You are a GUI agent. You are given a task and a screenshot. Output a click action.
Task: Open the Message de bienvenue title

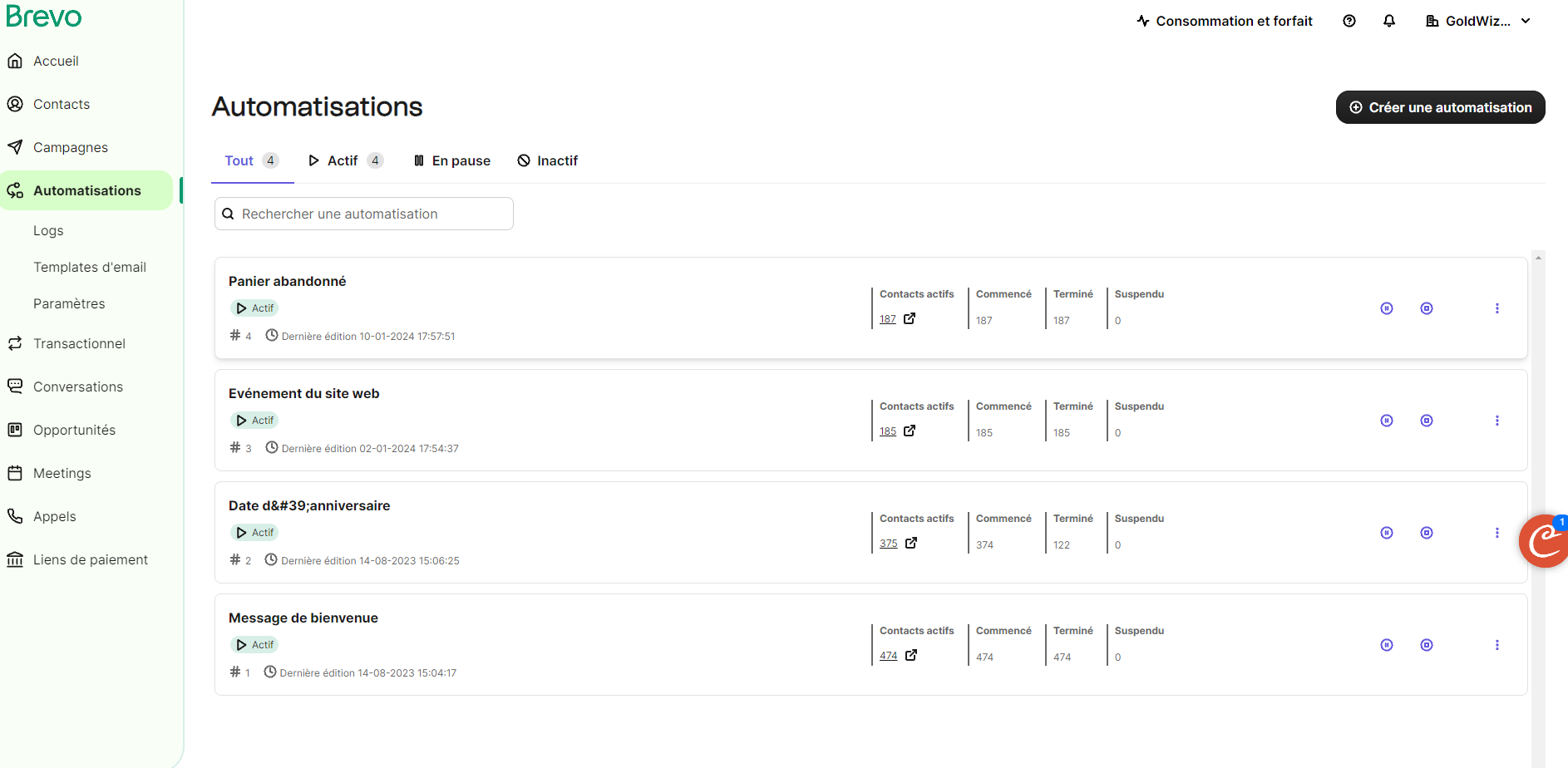pos(303,618)
